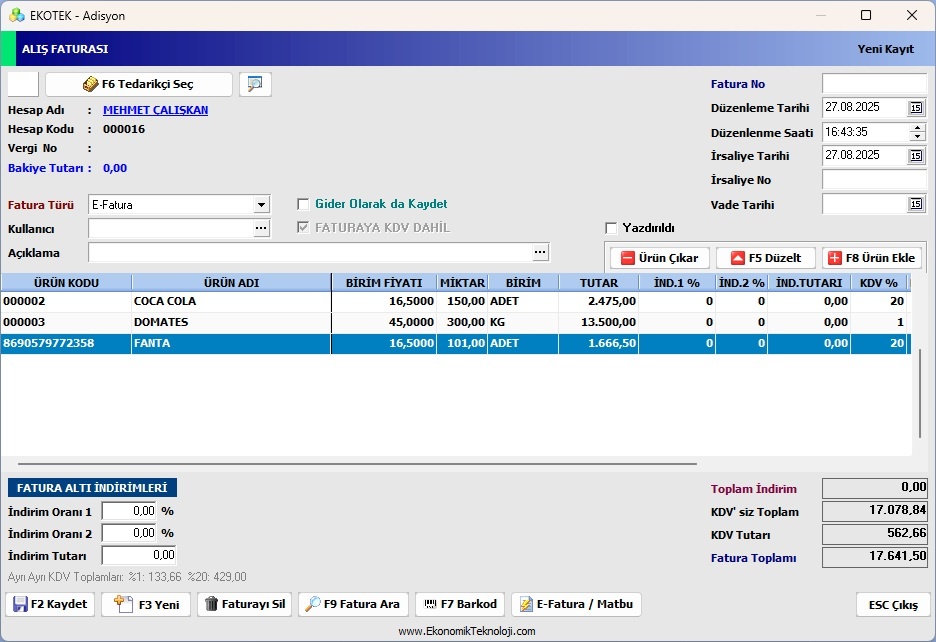Click the Ürün Çıkar remove product button
The width and height of the screenshot is (936, 642).
[x=660, y=258]
